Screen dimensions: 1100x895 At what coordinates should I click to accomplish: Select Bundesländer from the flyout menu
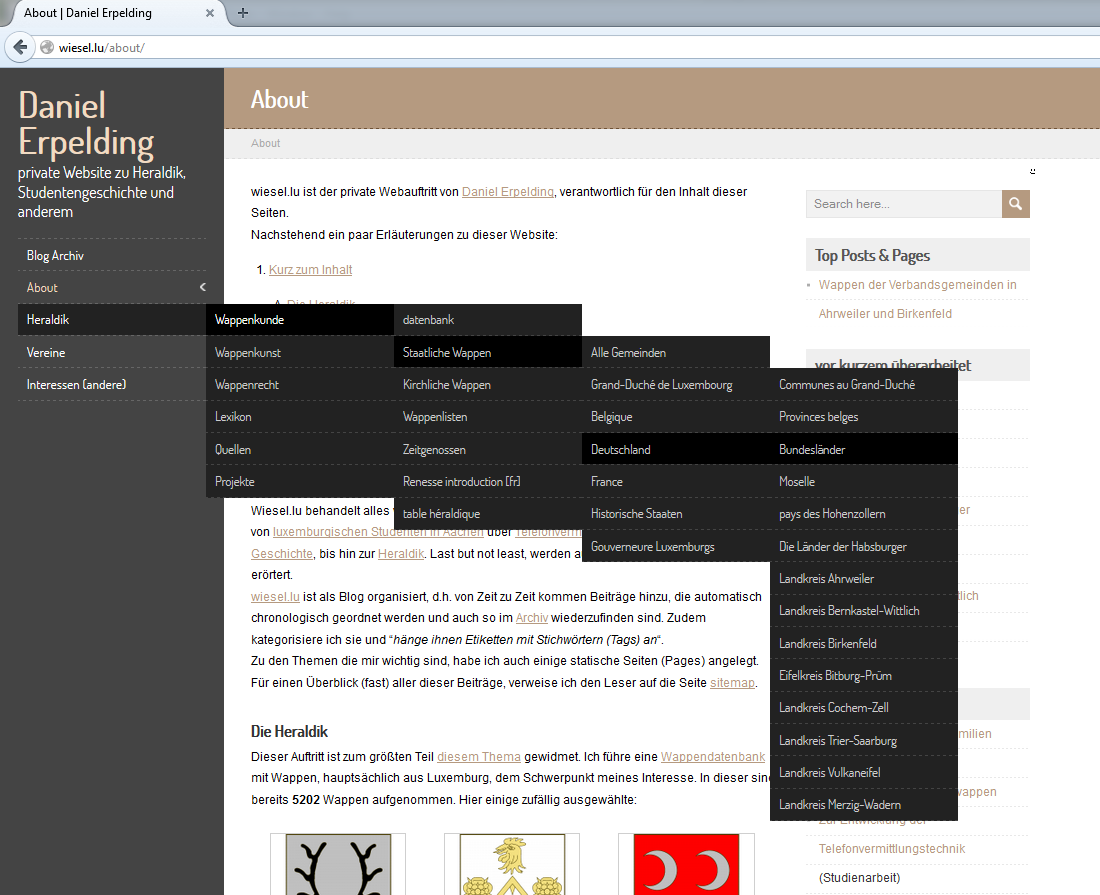(x=812, y=450)
